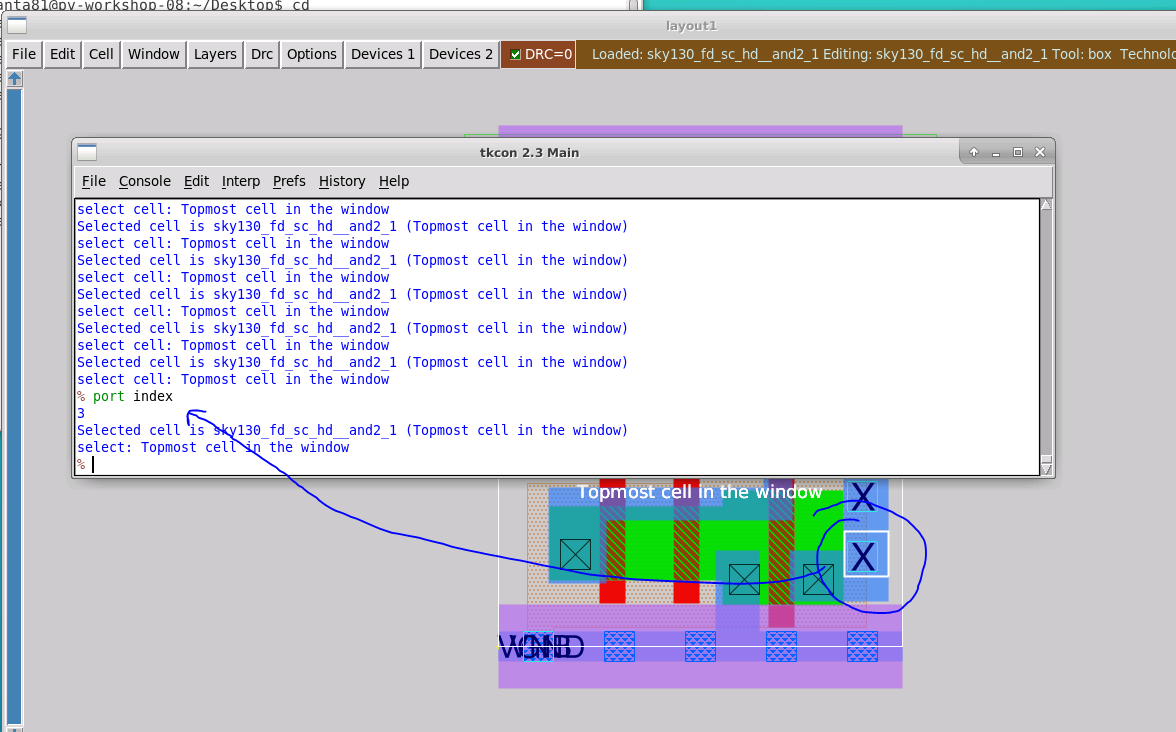Open tkcon Interp menu
The height and width of the screenshot is (732, 1176).
tap(241, 182)
